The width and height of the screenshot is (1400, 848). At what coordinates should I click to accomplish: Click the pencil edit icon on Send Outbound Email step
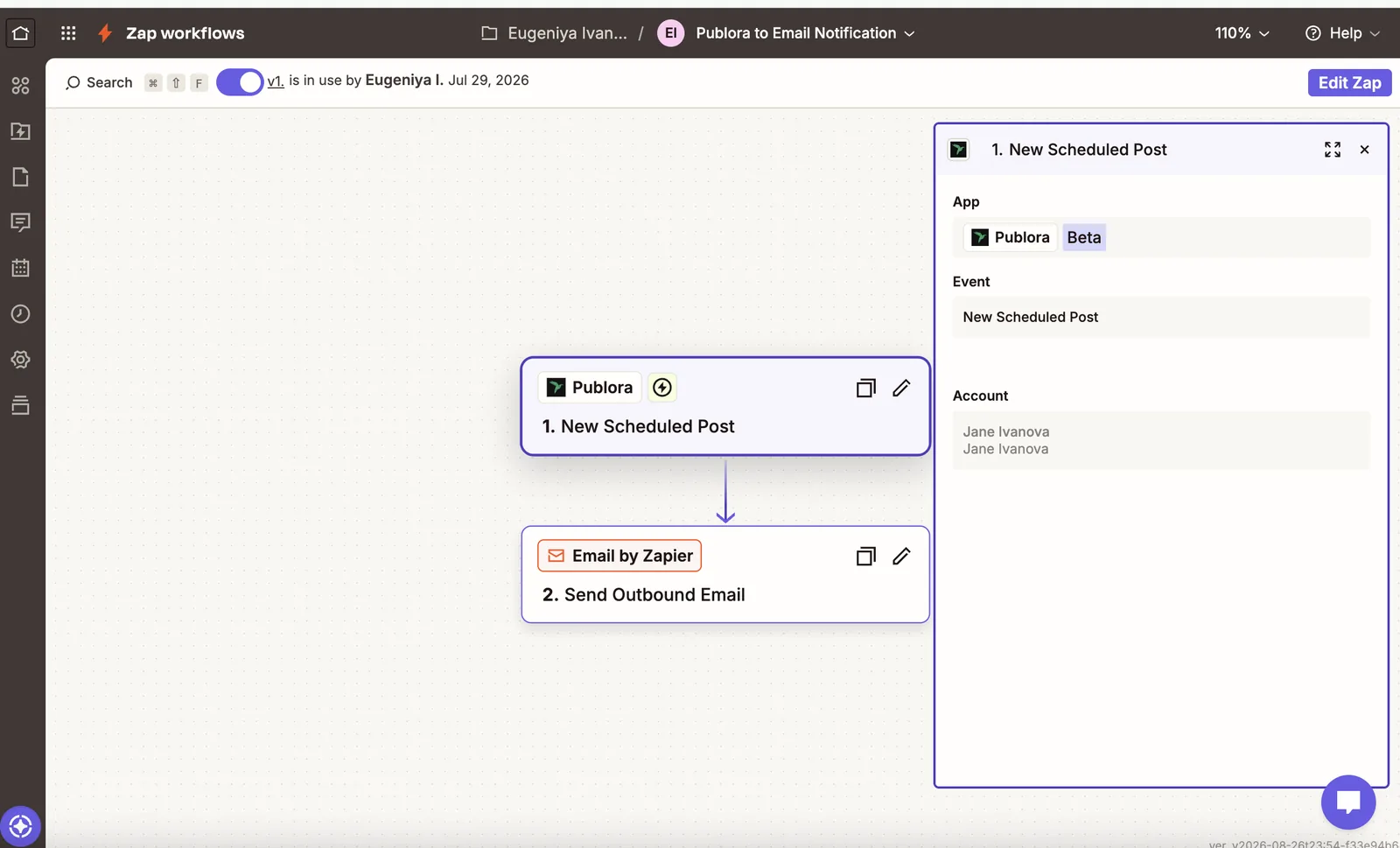point(901,556)
